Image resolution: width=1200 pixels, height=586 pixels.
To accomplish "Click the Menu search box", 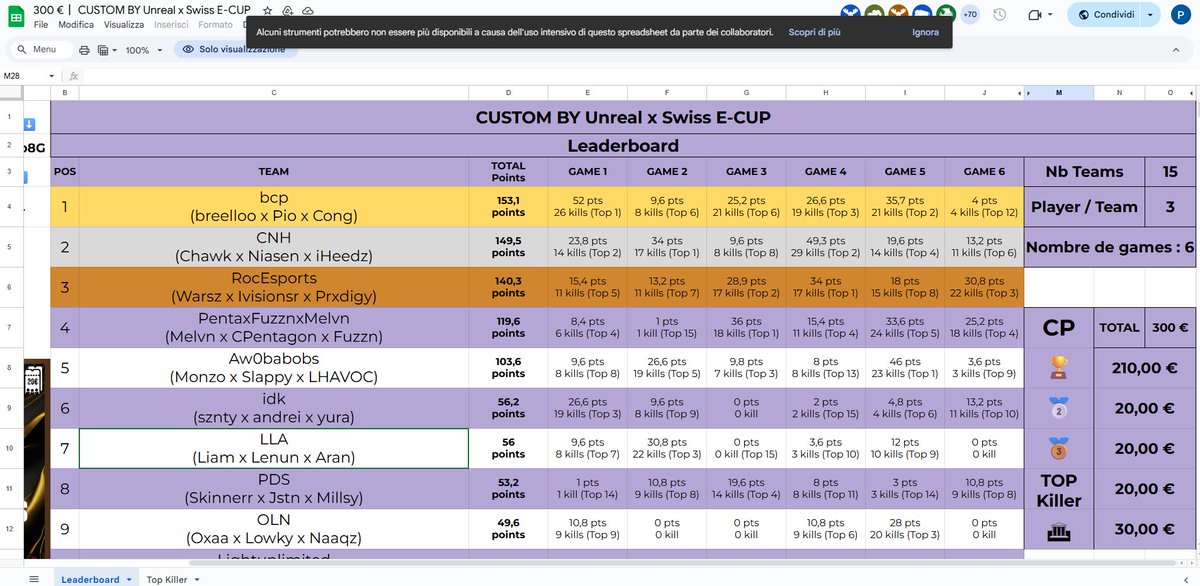I will 40,49.
